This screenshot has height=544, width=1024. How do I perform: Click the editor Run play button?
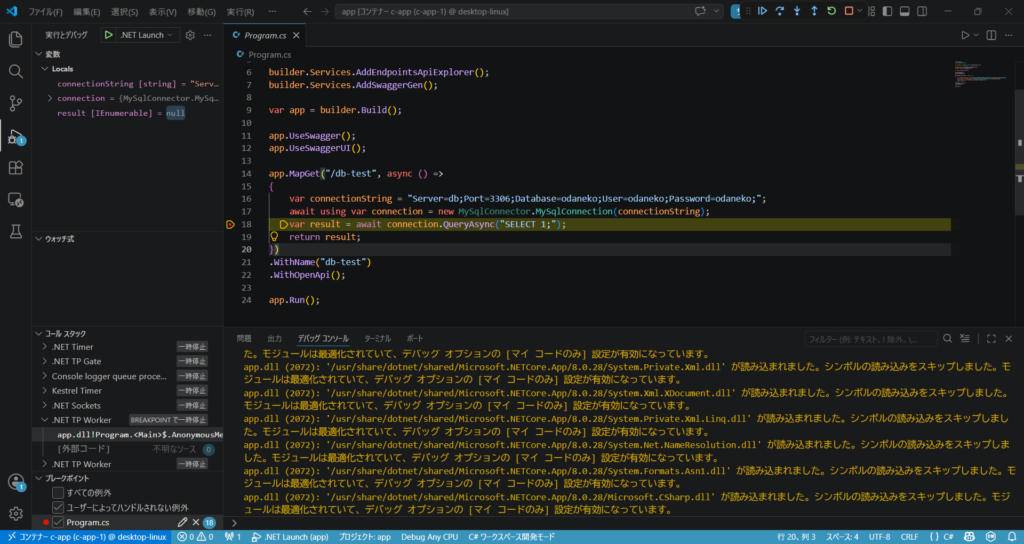point(965,35)
